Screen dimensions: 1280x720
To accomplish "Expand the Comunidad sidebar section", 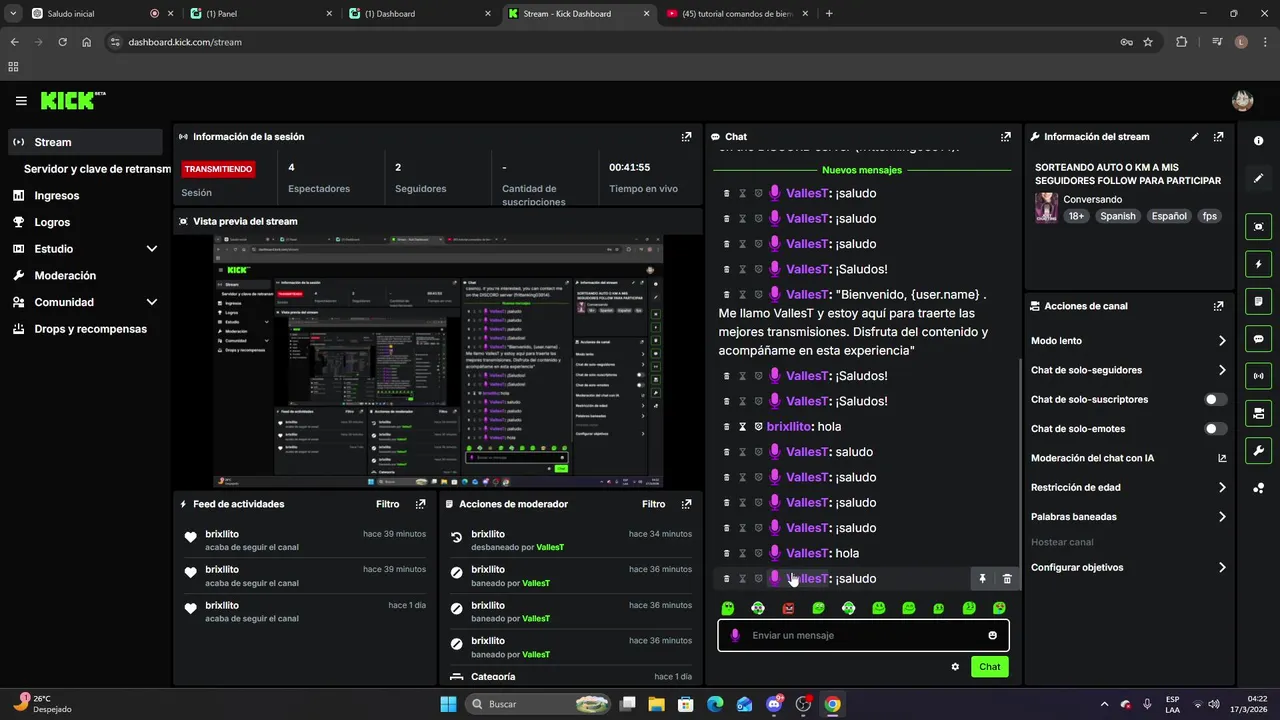I will pyautogui.click(x=152, y=302).
